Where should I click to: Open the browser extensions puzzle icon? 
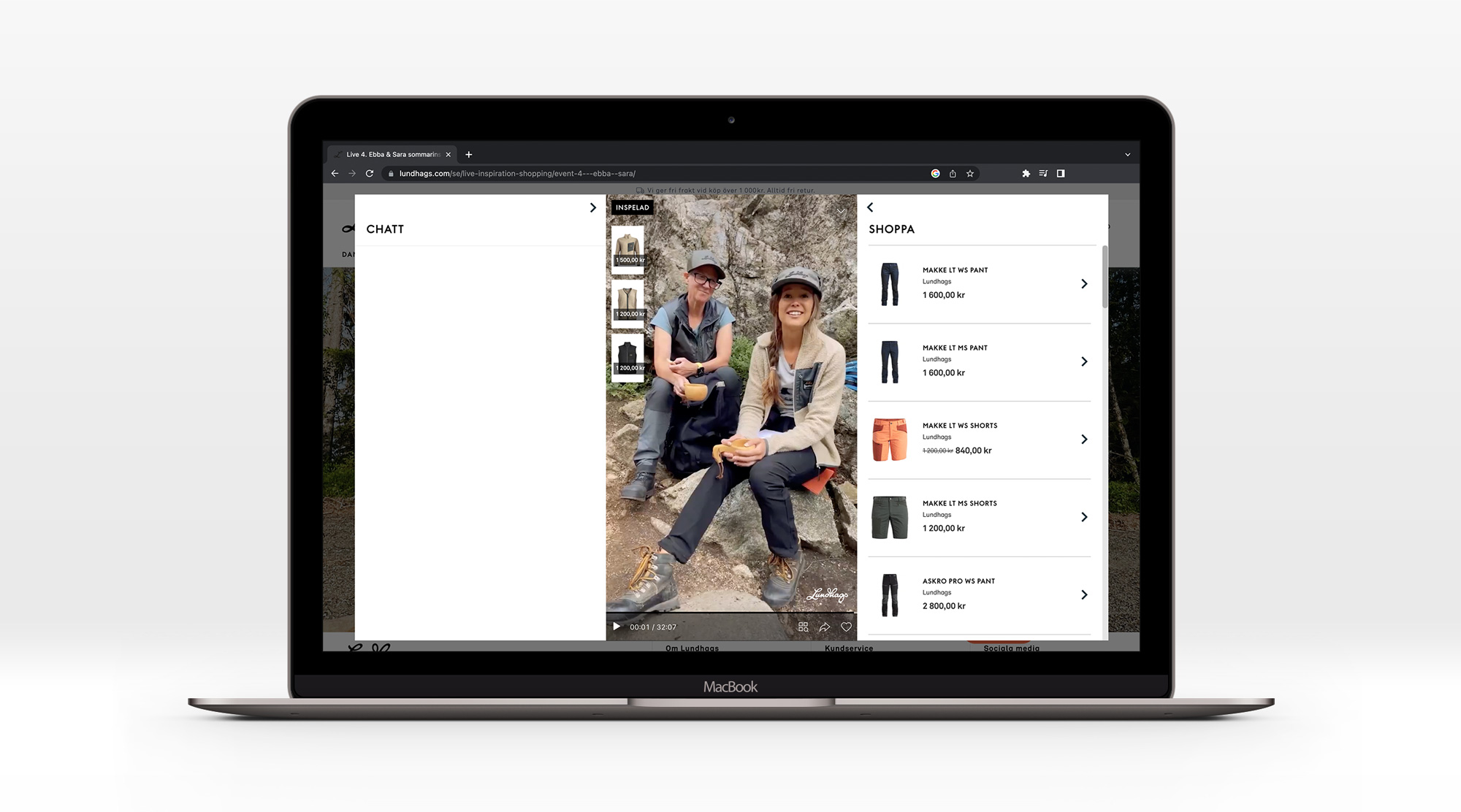coord(1026,174)
